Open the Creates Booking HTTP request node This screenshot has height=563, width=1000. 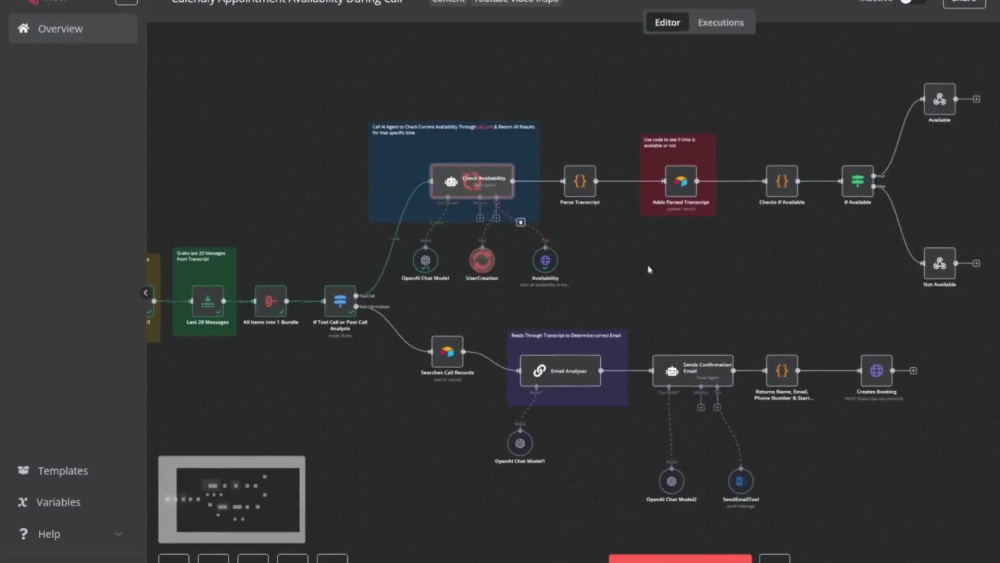point(876,370)
